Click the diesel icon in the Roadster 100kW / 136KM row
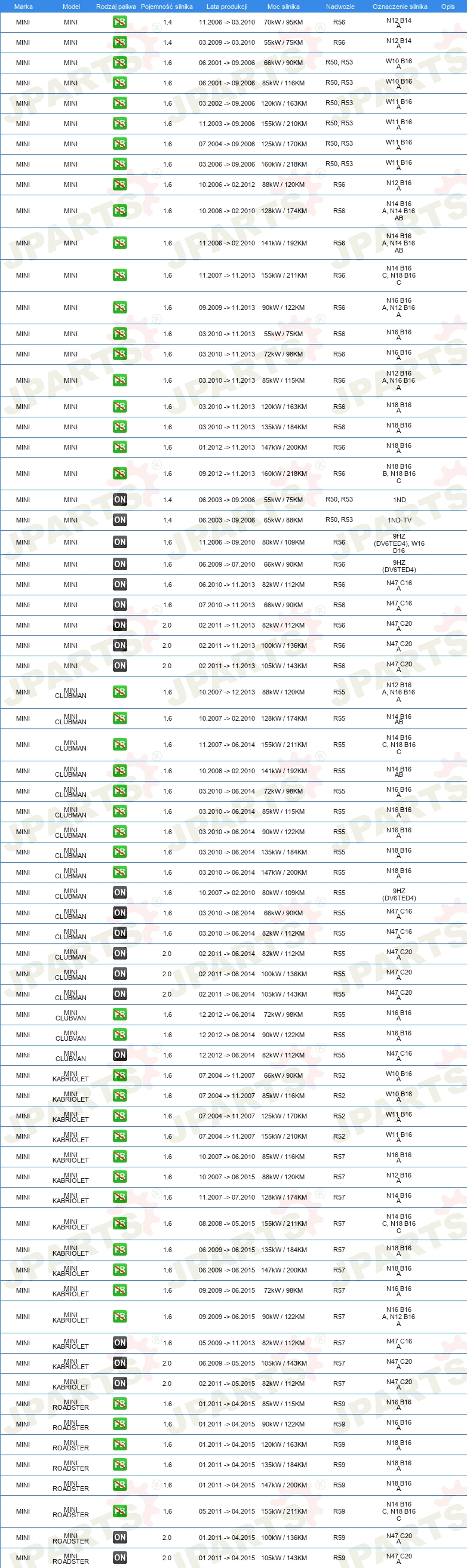467x1568 pixels. (x=120, y=1538)
